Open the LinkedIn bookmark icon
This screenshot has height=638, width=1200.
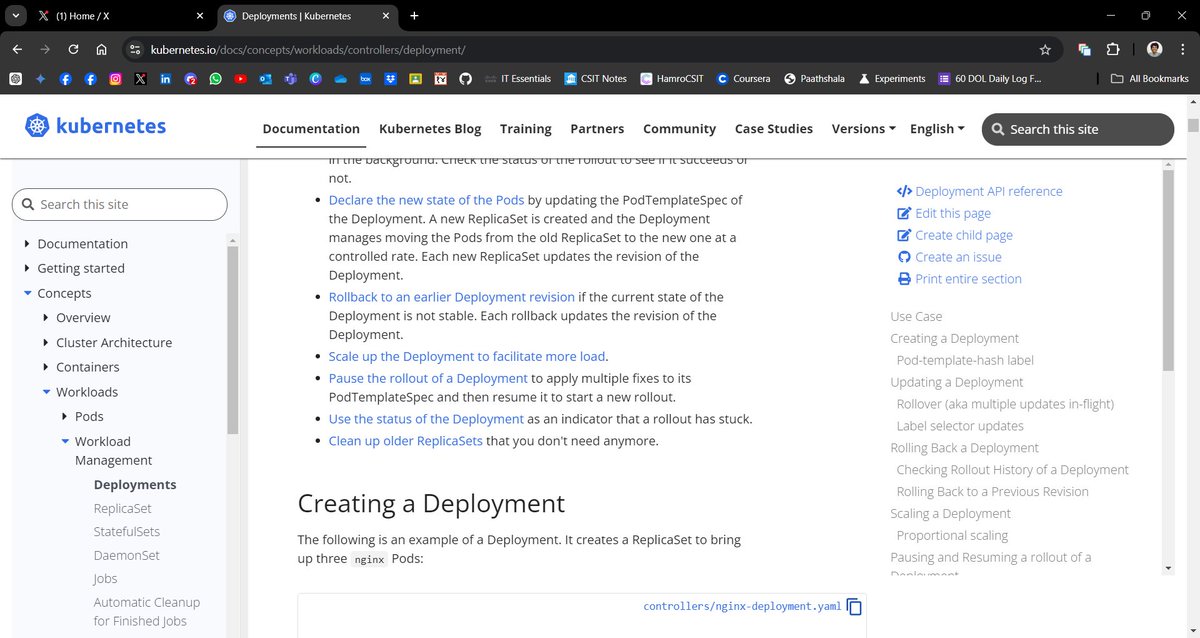(x=165, y=78)
